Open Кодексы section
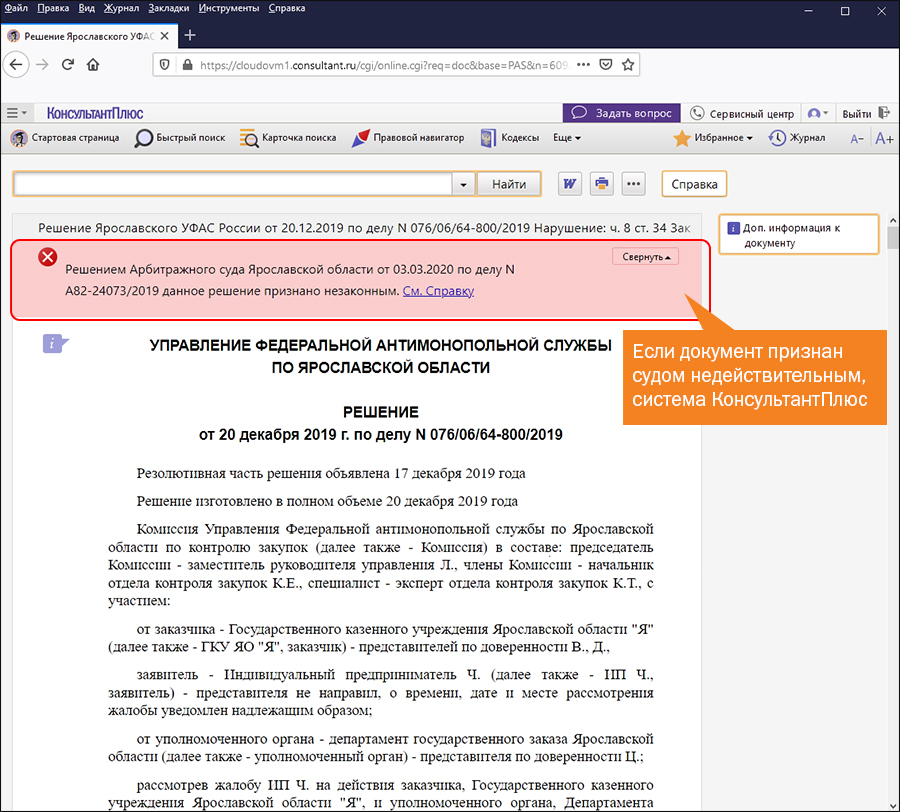The image size is (900, 812). click(x=509, y=138)
